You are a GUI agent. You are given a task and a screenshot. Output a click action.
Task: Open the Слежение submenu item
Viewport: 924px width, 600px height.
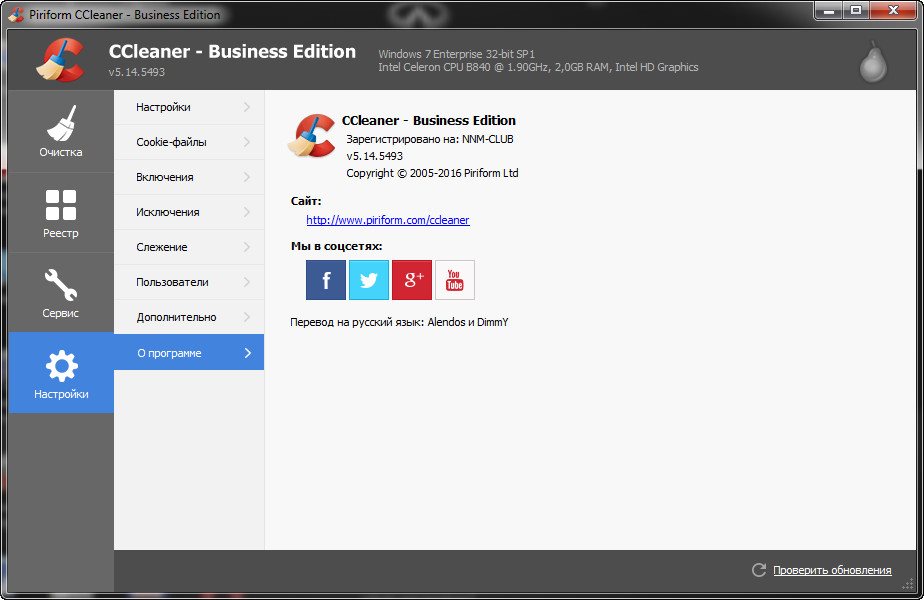tap(189, 247)
